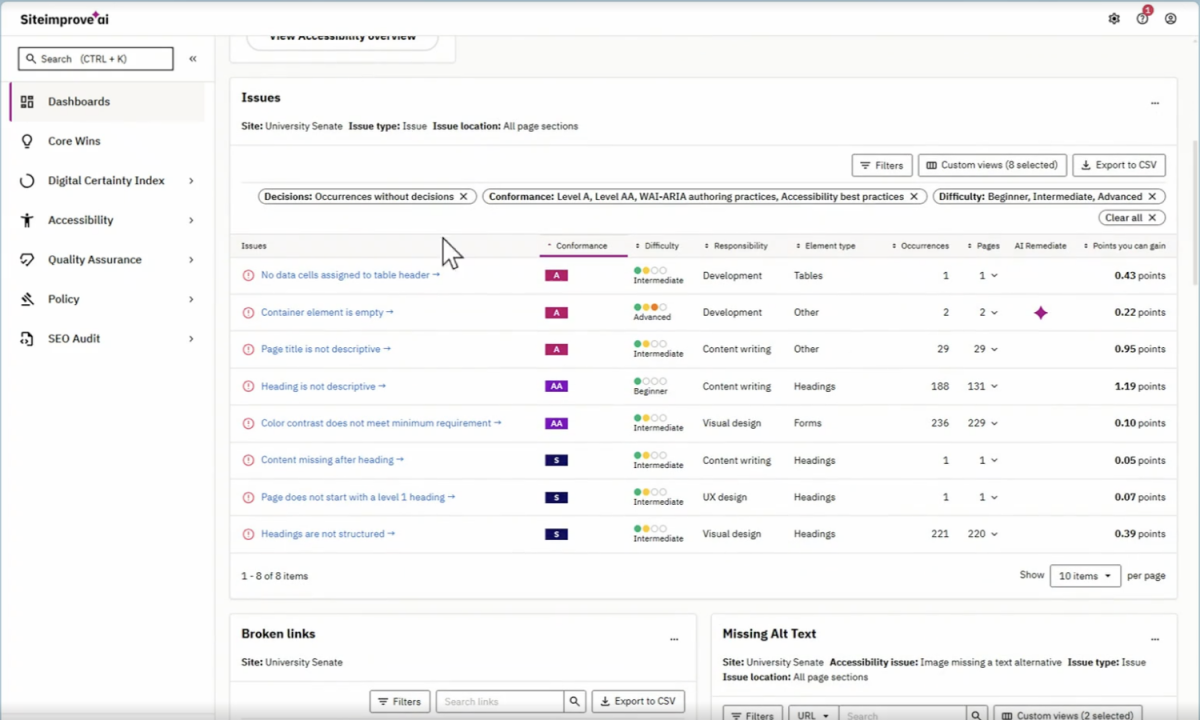Image resolution: width=1200 pixels, height=720 pixels.
Task: Click error icon beside Headings are not structured
Action: pos(248,534)
